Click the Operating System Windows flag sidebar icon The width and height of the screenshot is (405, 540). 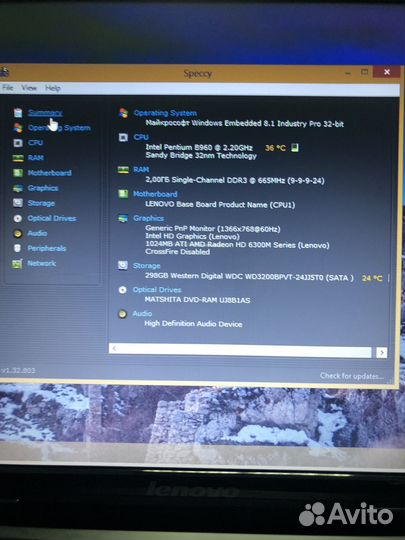pos(18,128)
